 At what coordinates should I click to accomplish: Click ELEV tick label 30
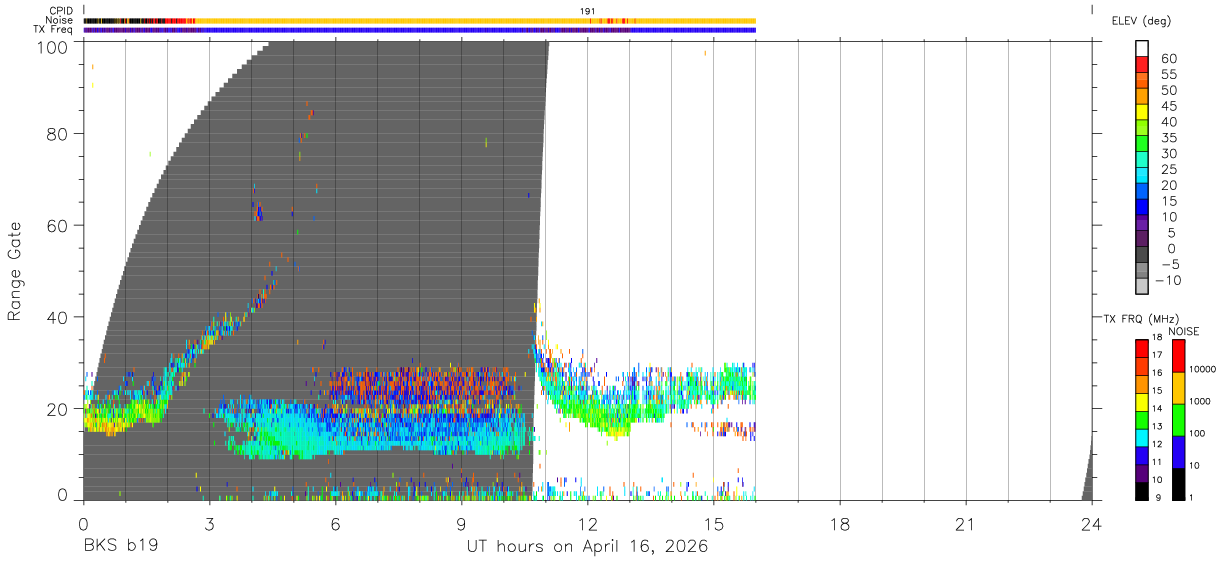tap(1168, 153)
